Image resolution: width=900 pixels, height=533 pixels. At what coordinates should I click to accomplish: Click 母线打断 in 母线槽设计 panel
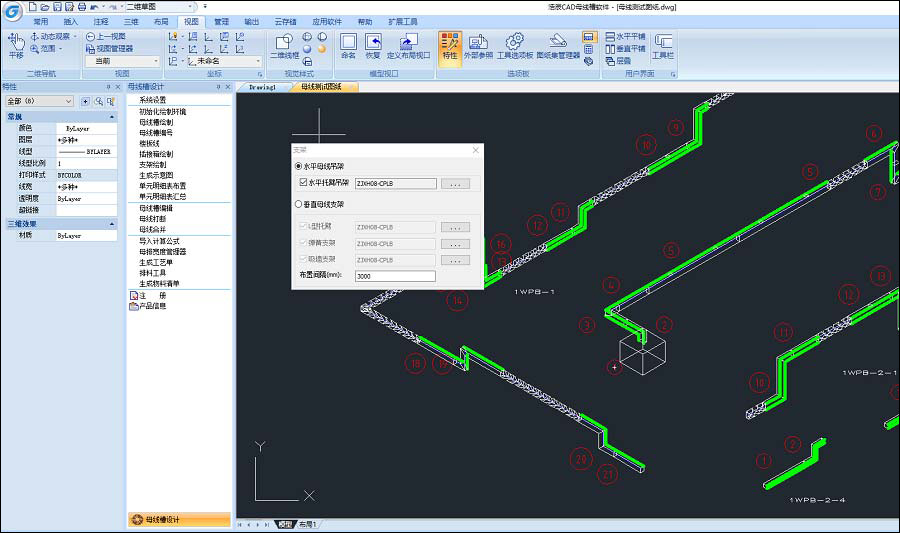pos(153,219)
